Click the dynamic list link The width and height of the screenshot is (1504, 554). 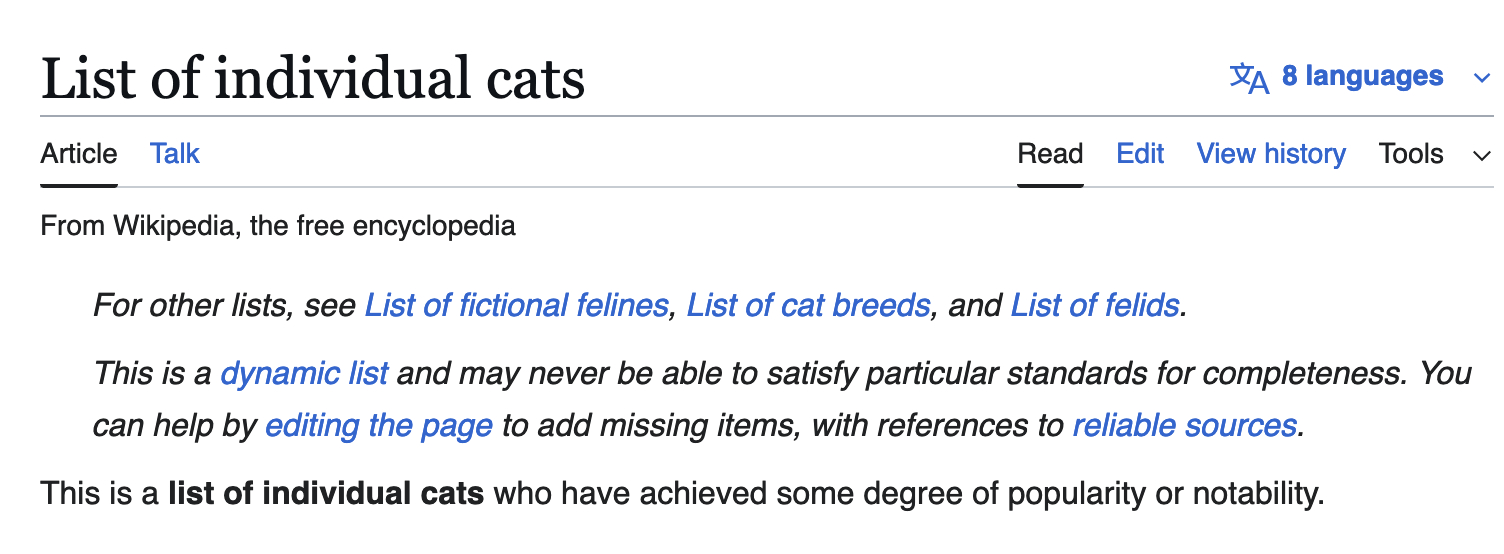click(304, 373)
